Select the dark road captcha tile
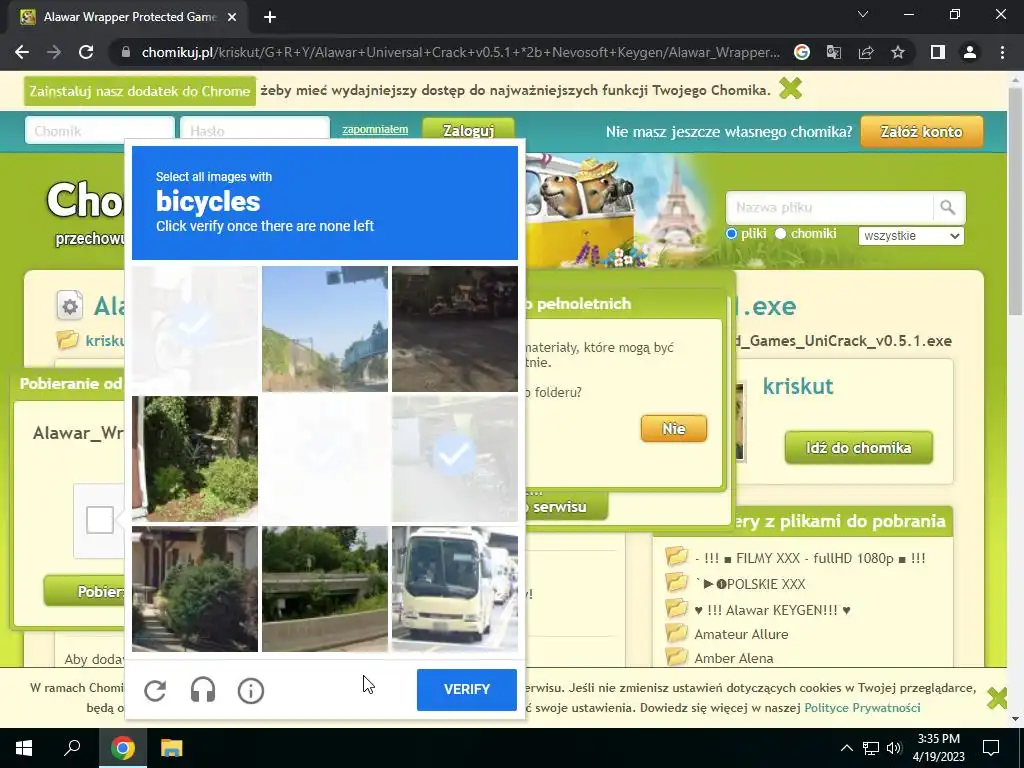 455,328
